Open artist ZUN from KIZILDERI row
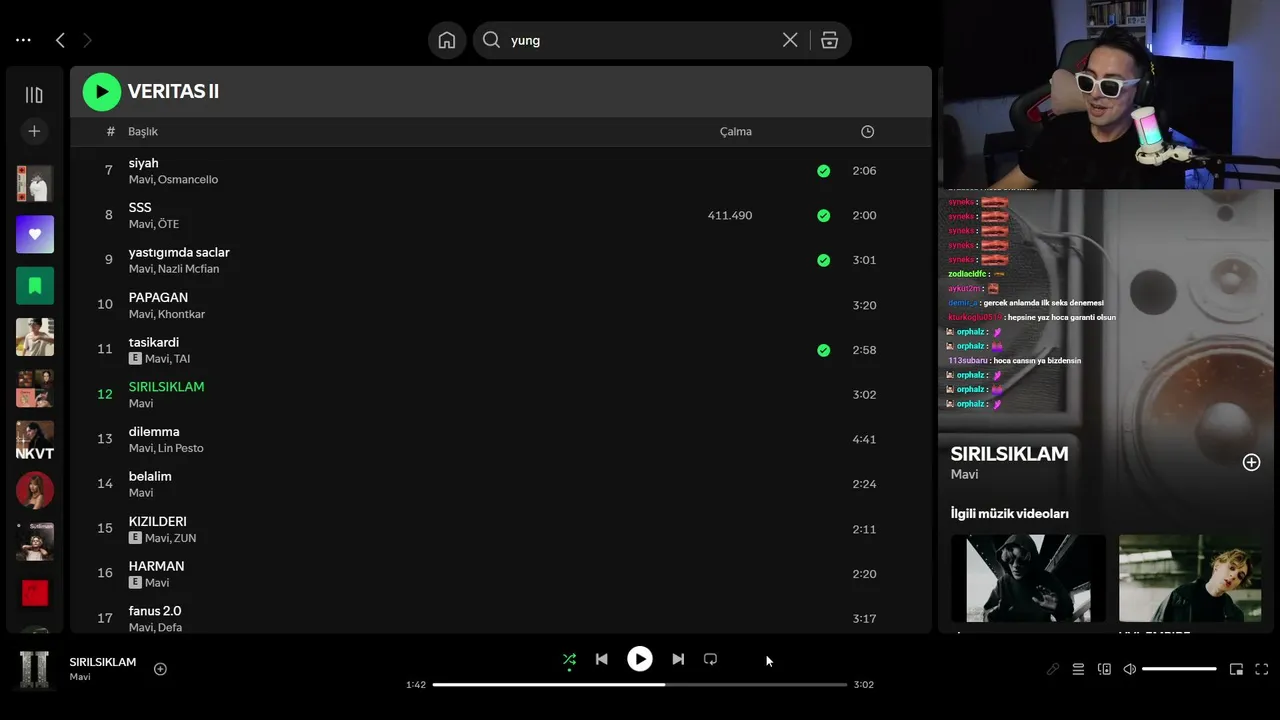The image size is (1280, 720). point(185,538)
